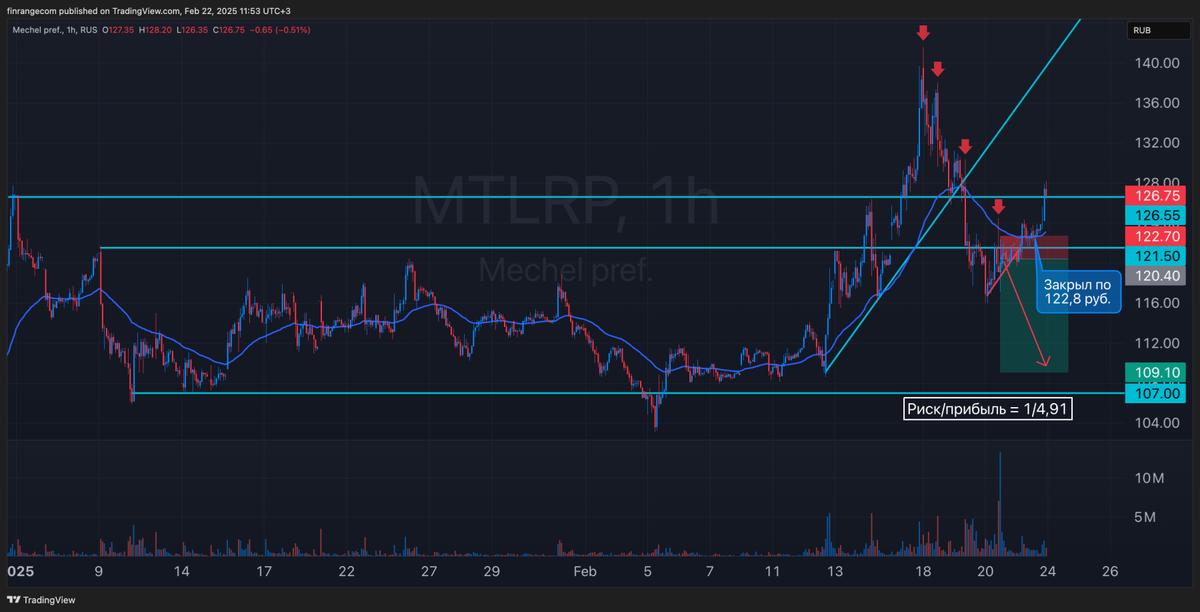Click date 18 on the time axis

(922, 572)
